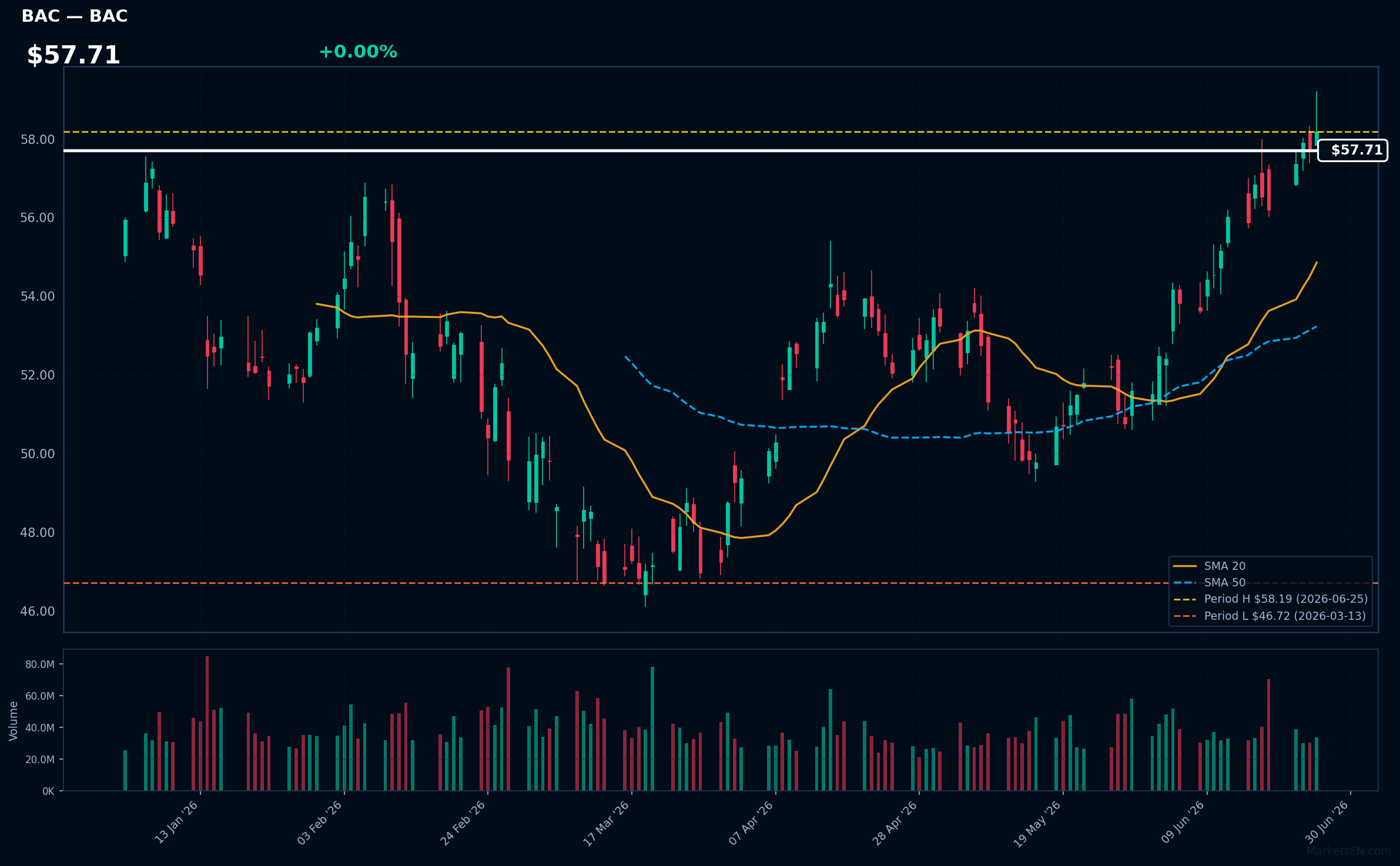The image size is (1400, 866).
Task: Click the 54.00 price axis label
Action: coord(38,297)
